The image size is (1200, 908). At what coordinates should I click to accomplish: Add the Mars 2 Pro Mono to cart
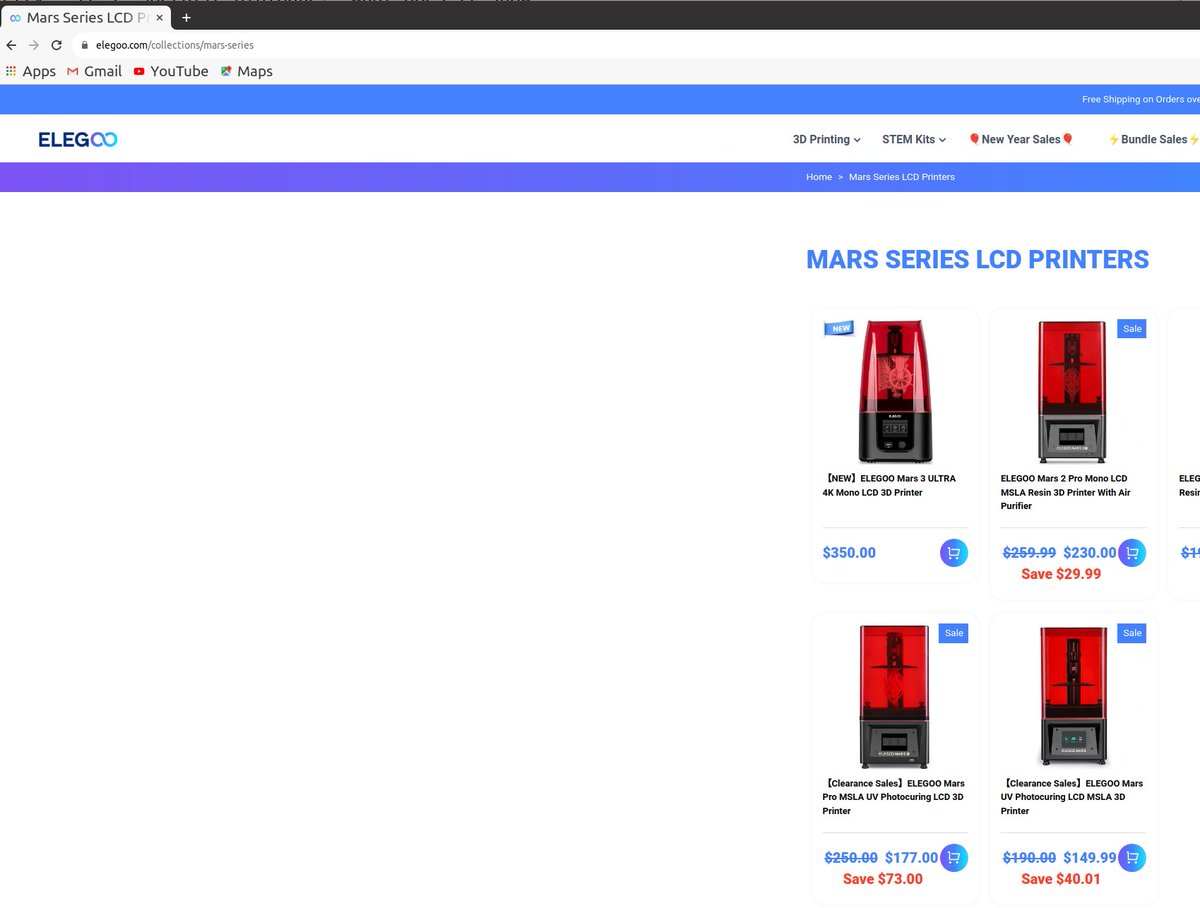[x=1132, y=553]
